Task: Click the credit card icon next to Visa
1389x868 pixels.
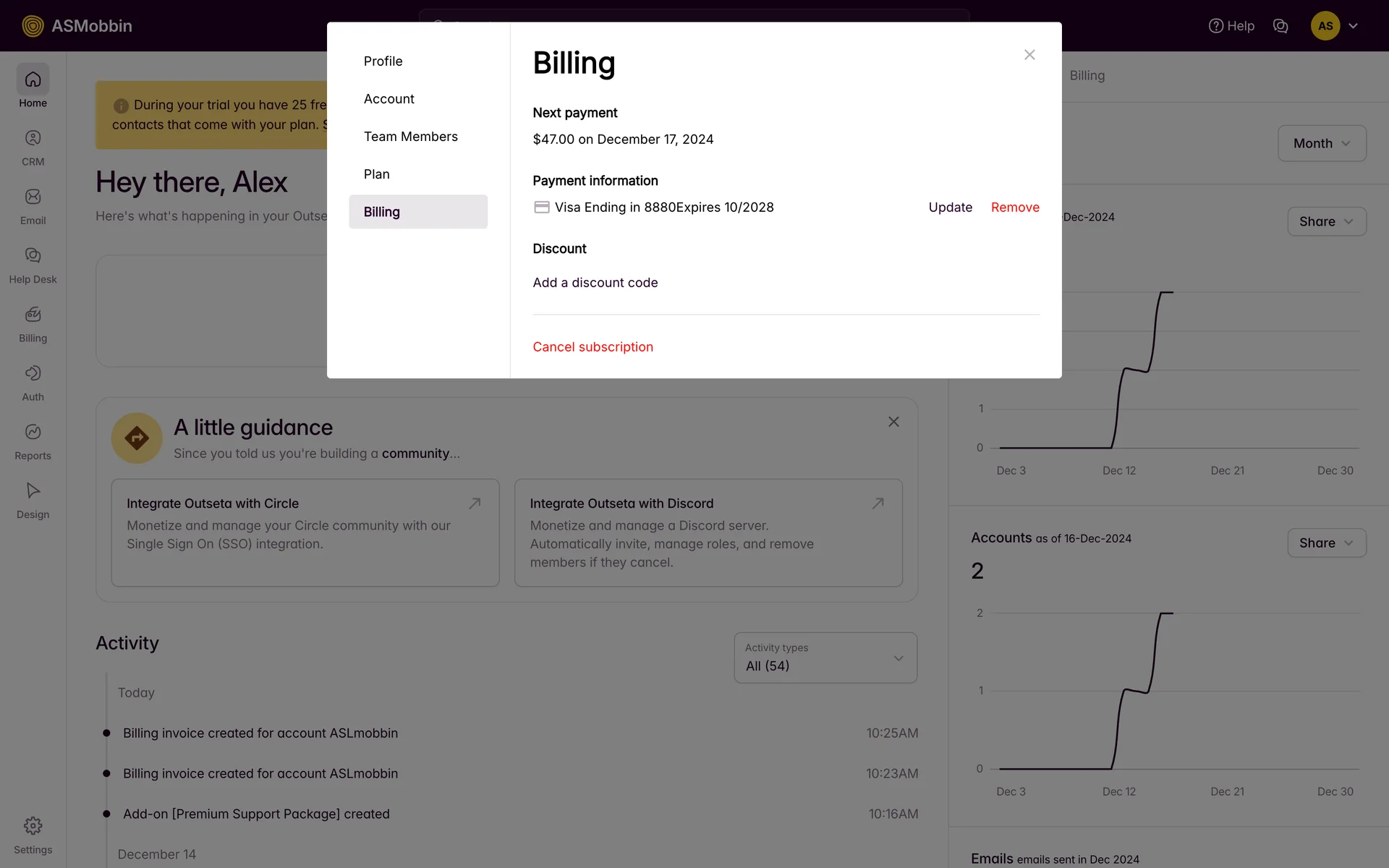Action: 541,208
